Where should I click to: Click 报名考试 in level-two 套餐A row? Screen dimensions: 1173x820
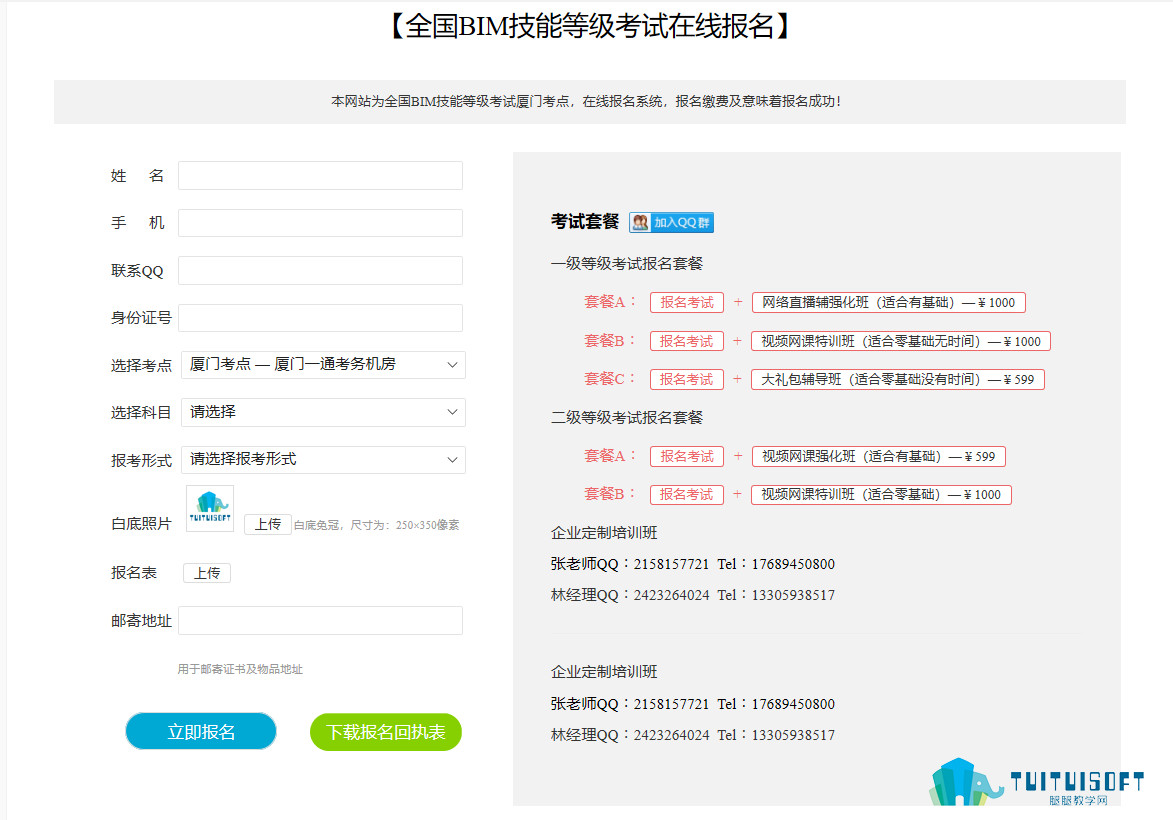pyautogui.click(x=687, y=456)
